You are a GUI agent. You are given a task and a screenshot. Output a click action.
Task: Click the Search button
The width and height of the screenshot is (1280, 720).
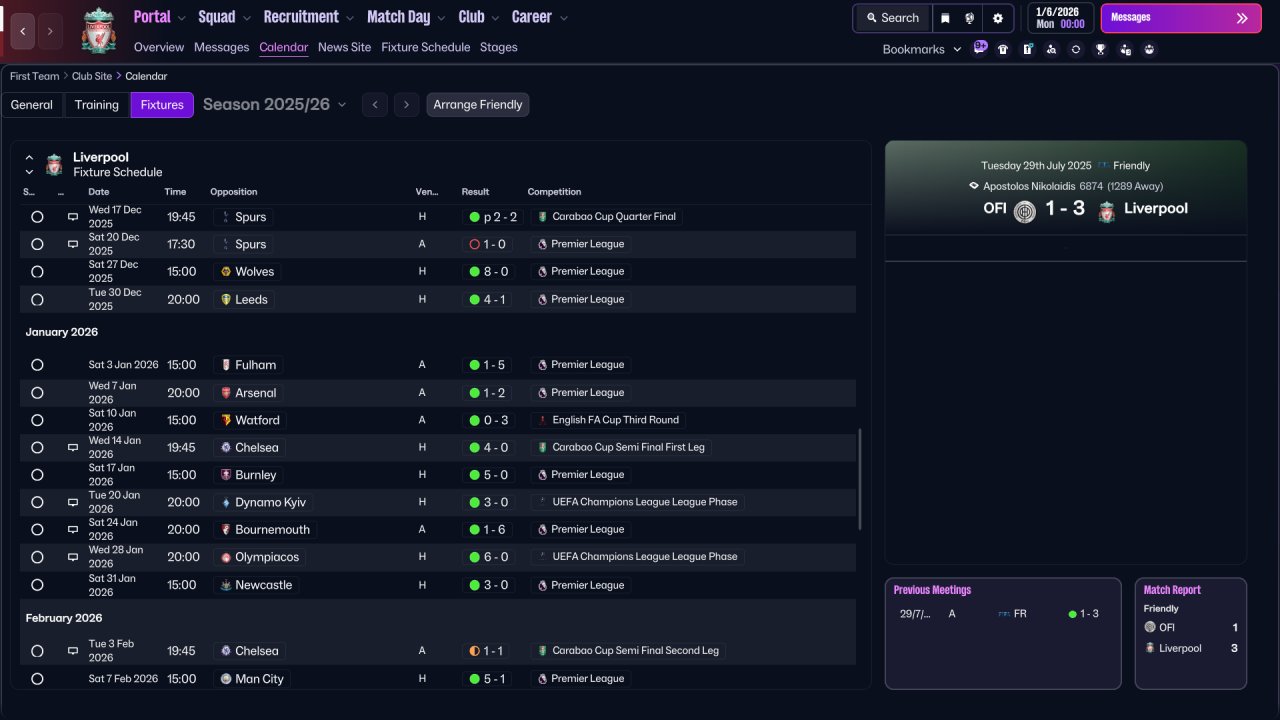tap(892, 18)
